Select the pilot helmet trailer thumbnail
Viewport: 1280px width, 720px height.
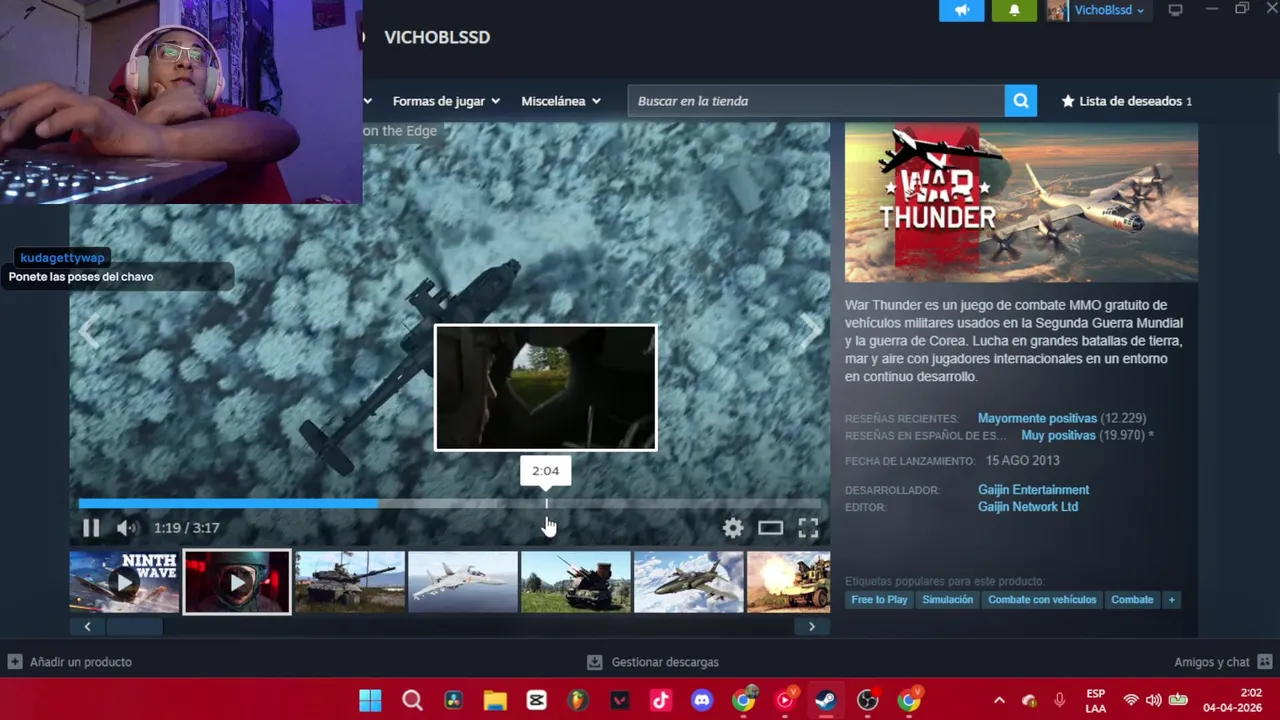coord(237,582)
